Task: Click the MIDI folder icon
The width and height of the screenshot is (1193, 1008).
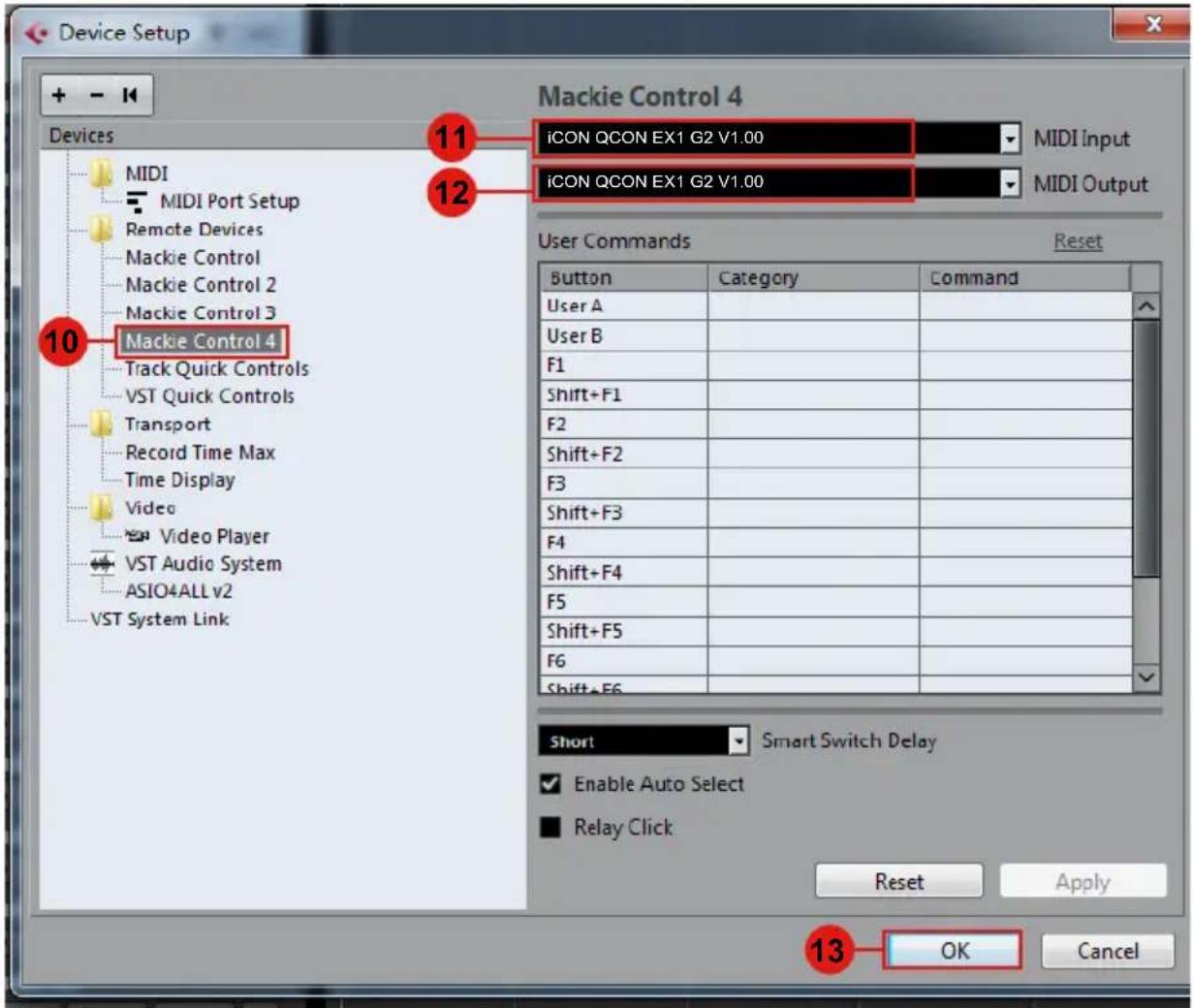Action: tap(102, 173)
